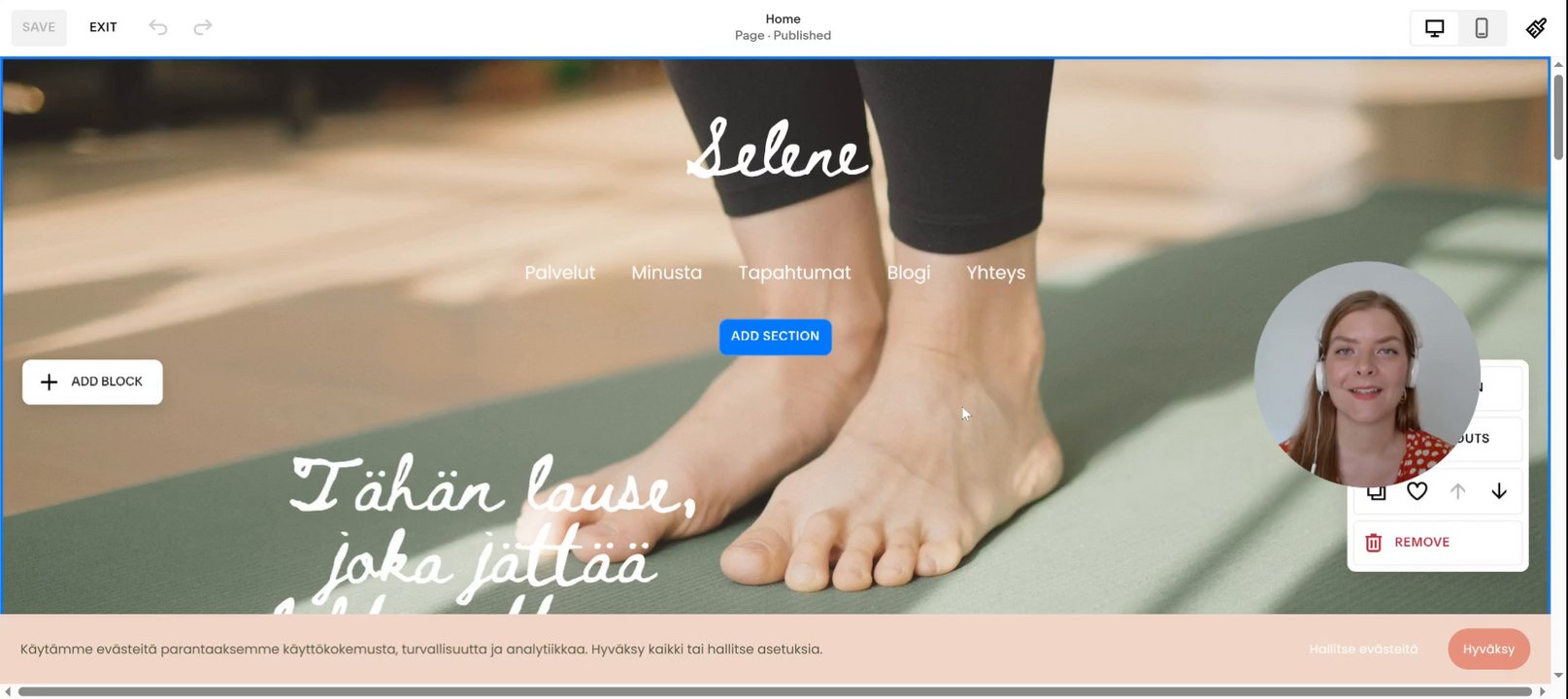Viewport: 1568px width, 699px height.
Task: Click the Selene site logo
Action: [777, 149]
